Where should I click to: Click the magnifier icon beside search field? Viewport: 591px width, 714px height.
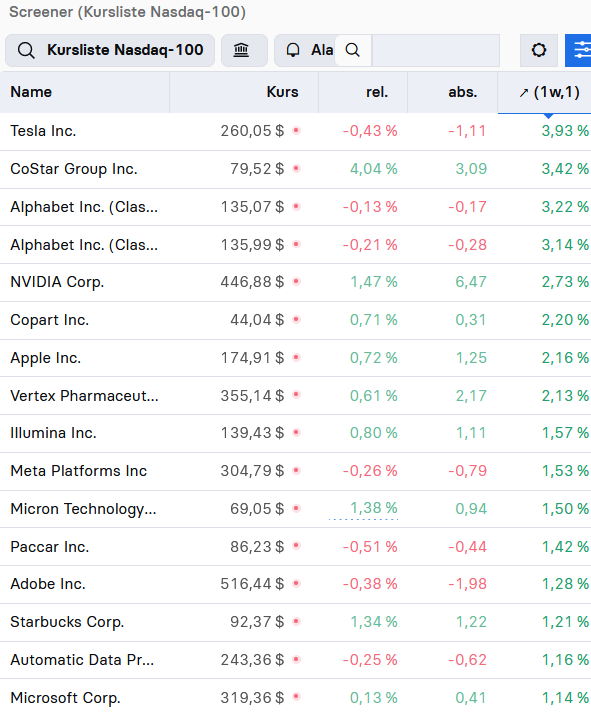click(352, 50)
